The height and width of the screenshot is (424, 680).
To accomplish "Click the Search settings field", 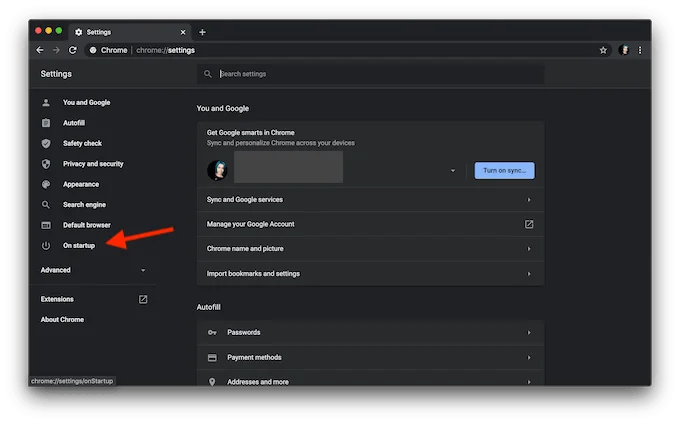I will coord(371,74).
